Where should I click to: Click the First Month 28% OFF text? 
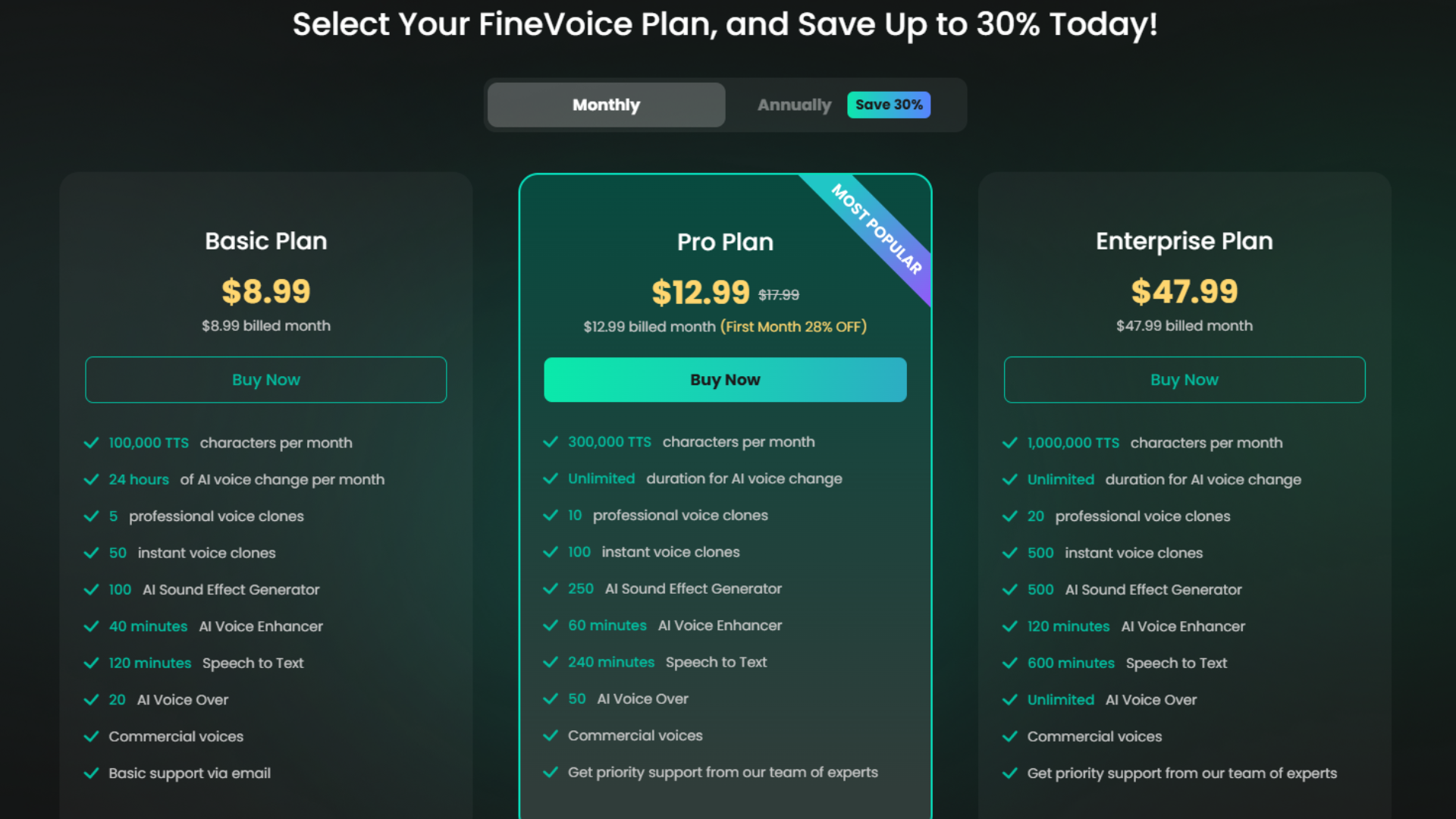click(x=793, y=327)
